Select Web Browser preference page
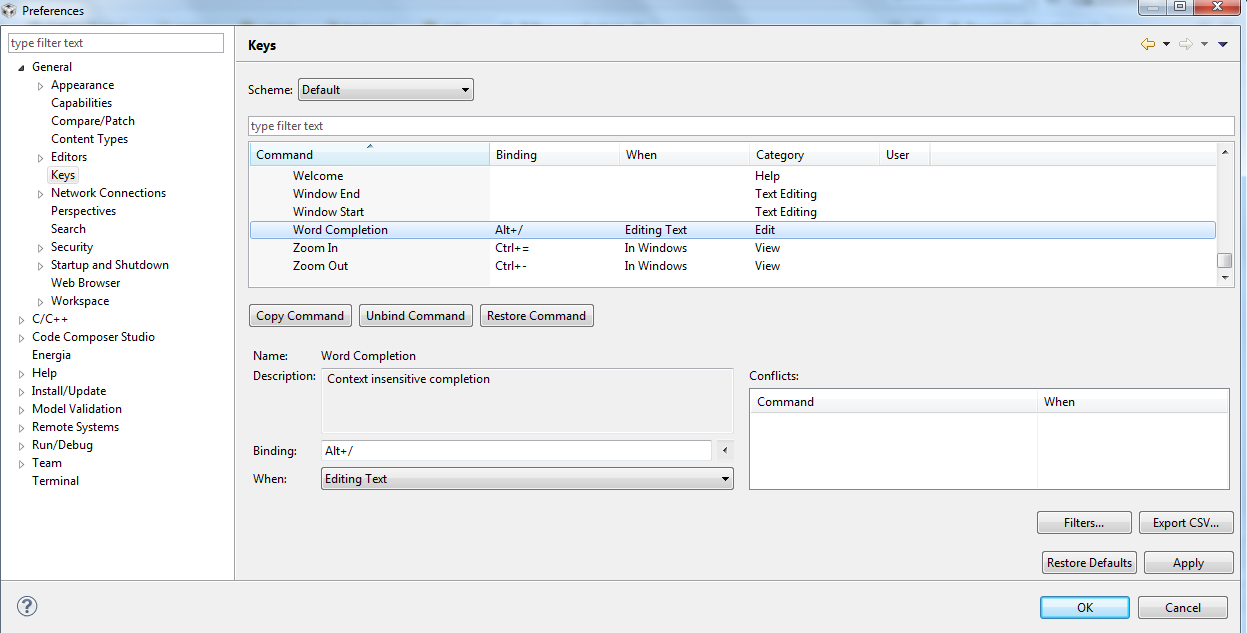The width and height of the screenshot is (1247, 633). point(85,283)
